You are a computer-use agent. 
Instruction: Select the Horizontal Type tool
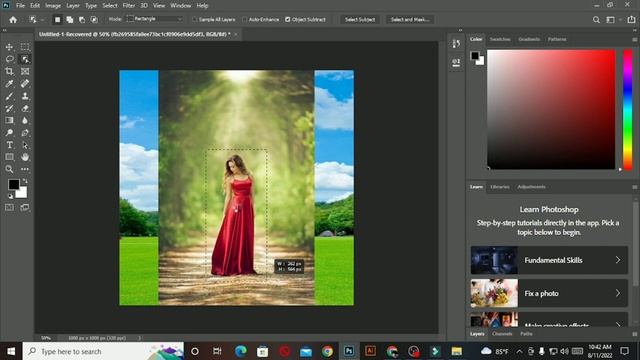(9, 145)
